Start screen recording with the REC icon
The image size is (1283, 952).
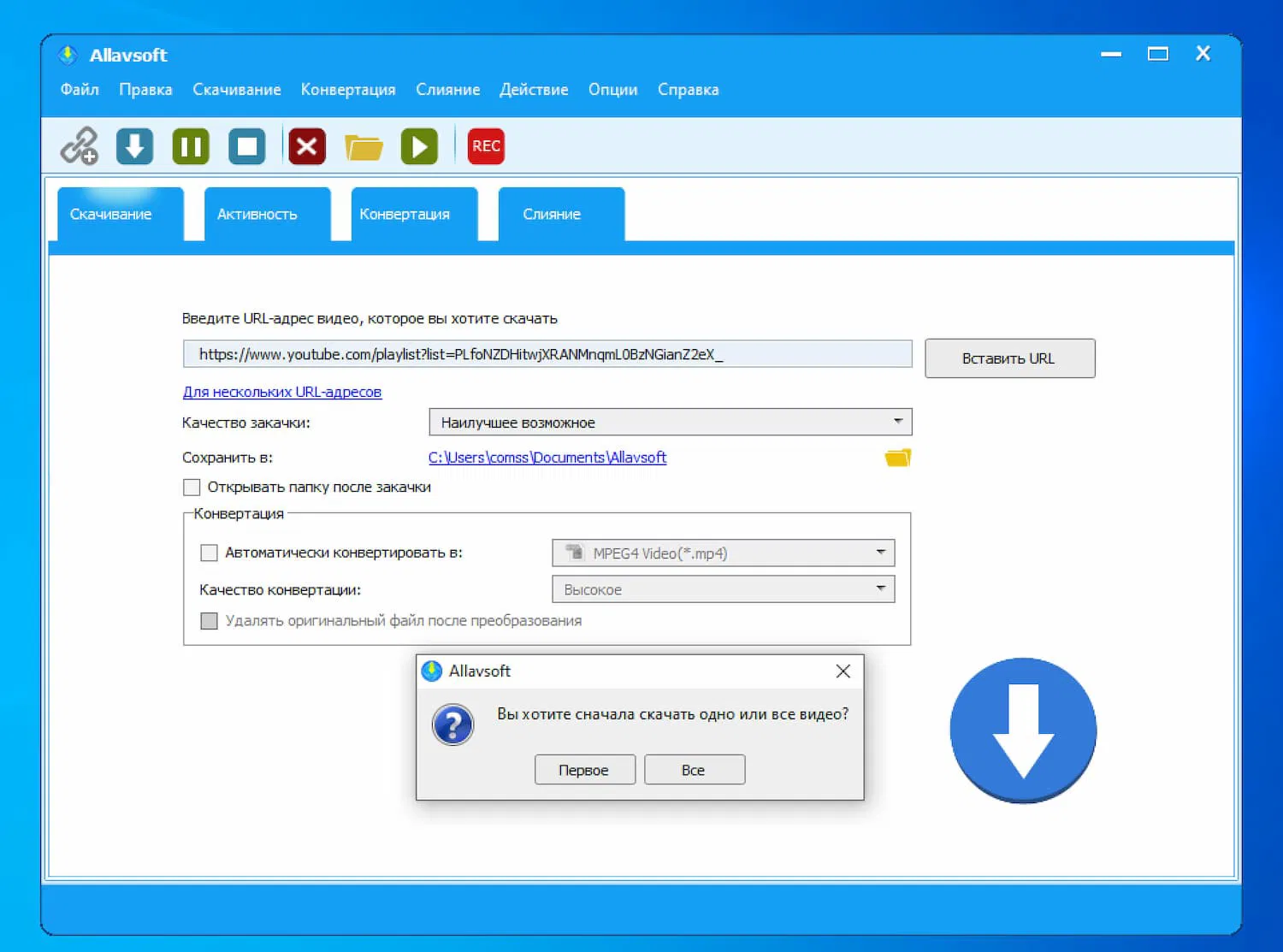pyautogui.click(x=484, y=146)
